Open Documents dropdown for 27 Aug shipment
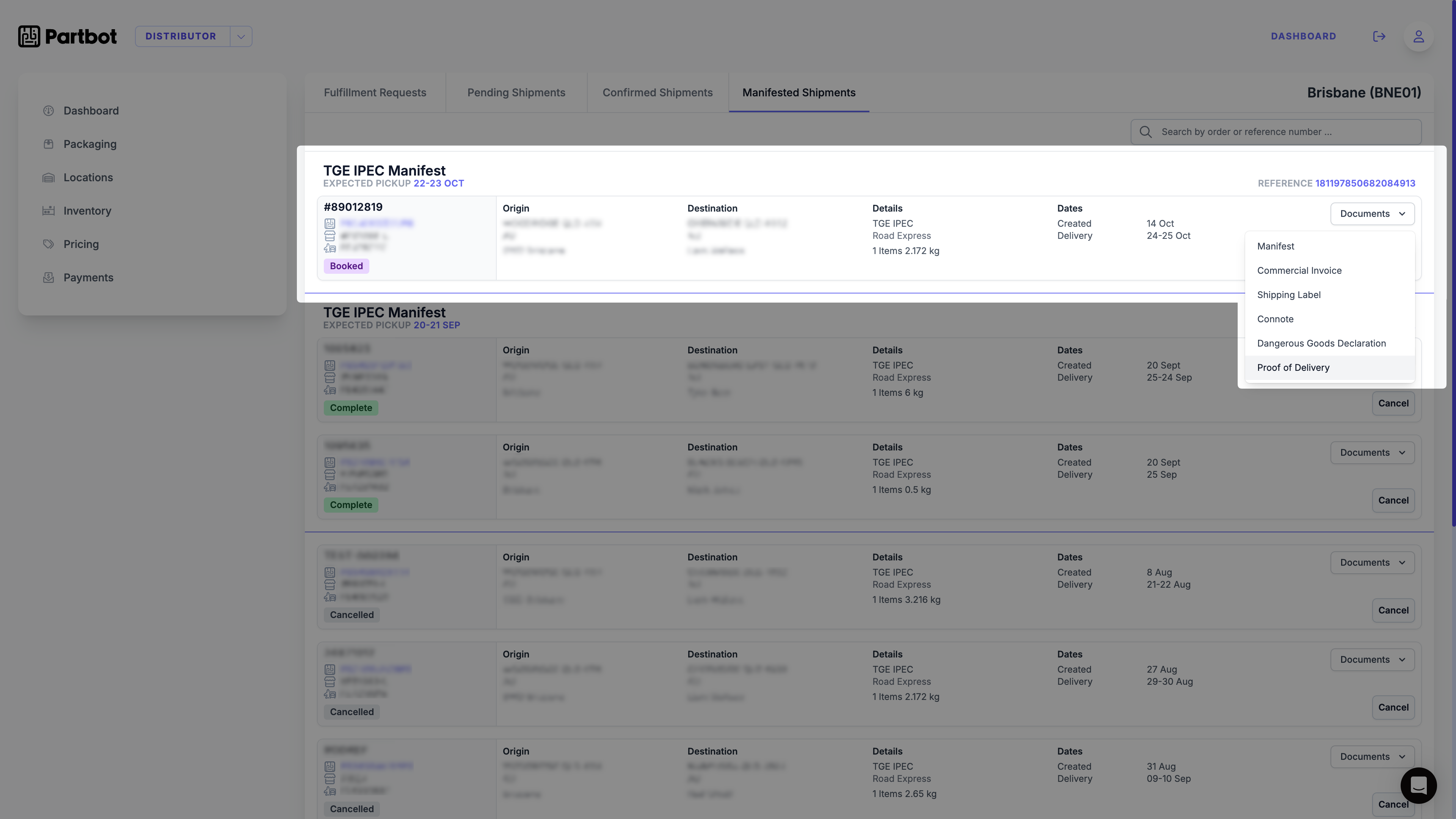1456x819 pixels. point(1372,660)
